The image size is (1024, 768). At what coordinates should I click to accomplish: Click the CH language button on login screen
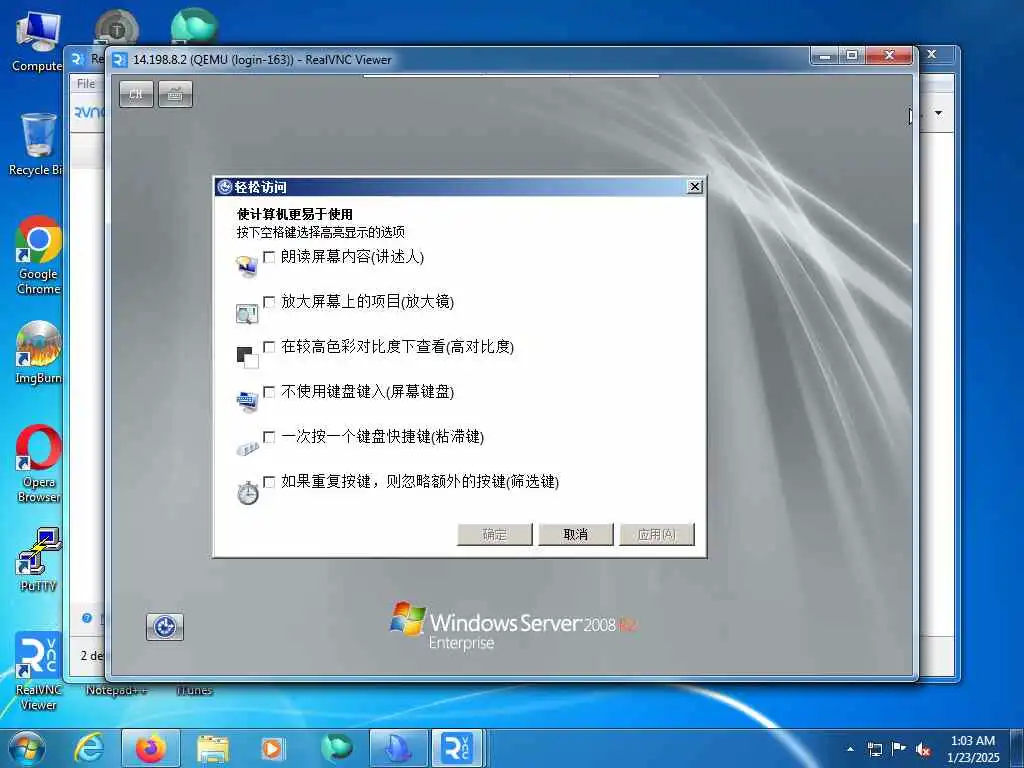136,94
